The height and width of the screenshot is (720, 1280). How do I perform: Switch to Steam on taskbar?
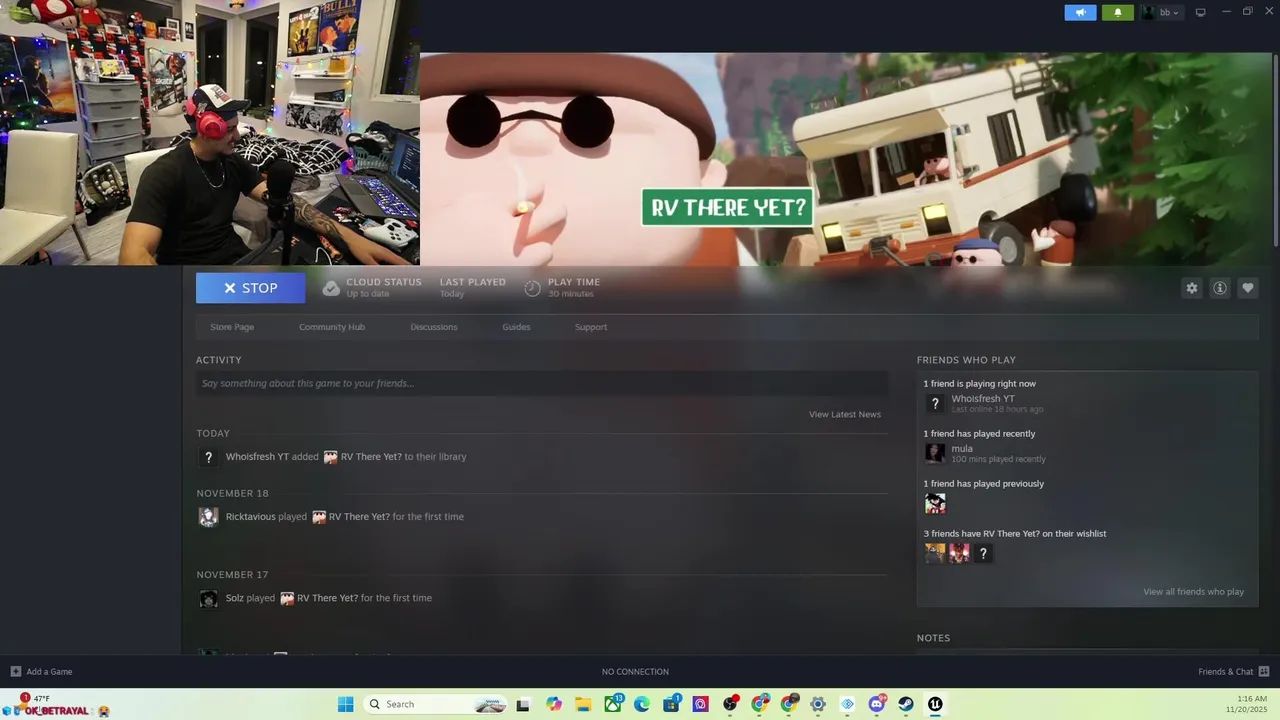point(906,704)
